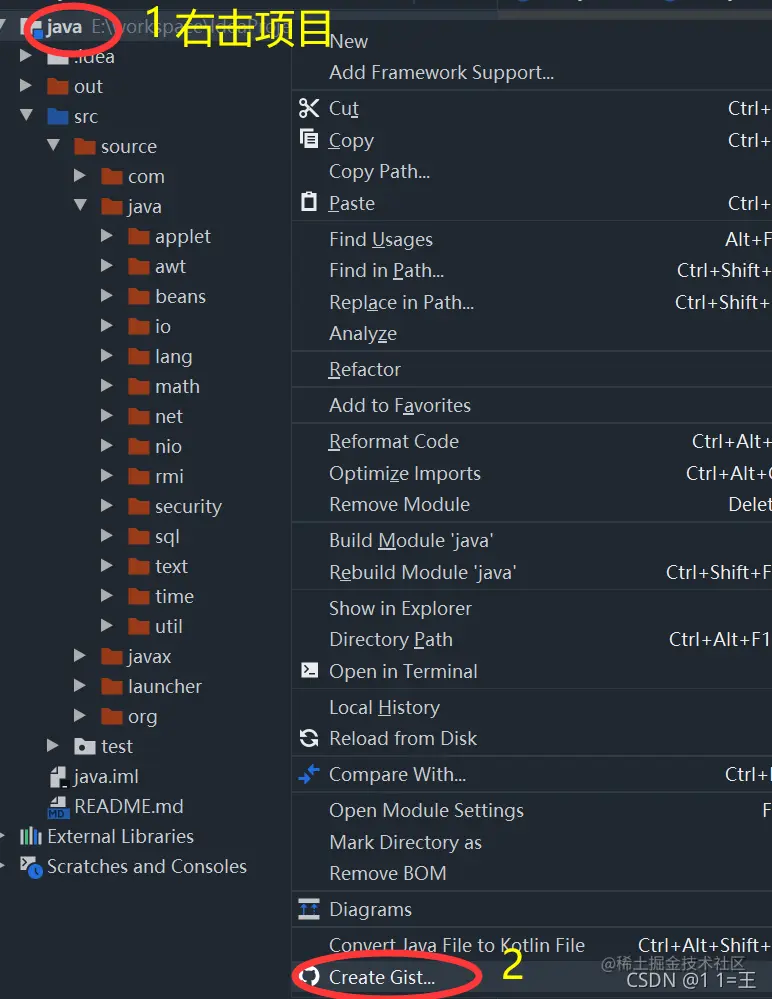Click the javax folder icon
The width and height of the screenshot is (772, 999).
pyautogui.click(x=111, y=656)
